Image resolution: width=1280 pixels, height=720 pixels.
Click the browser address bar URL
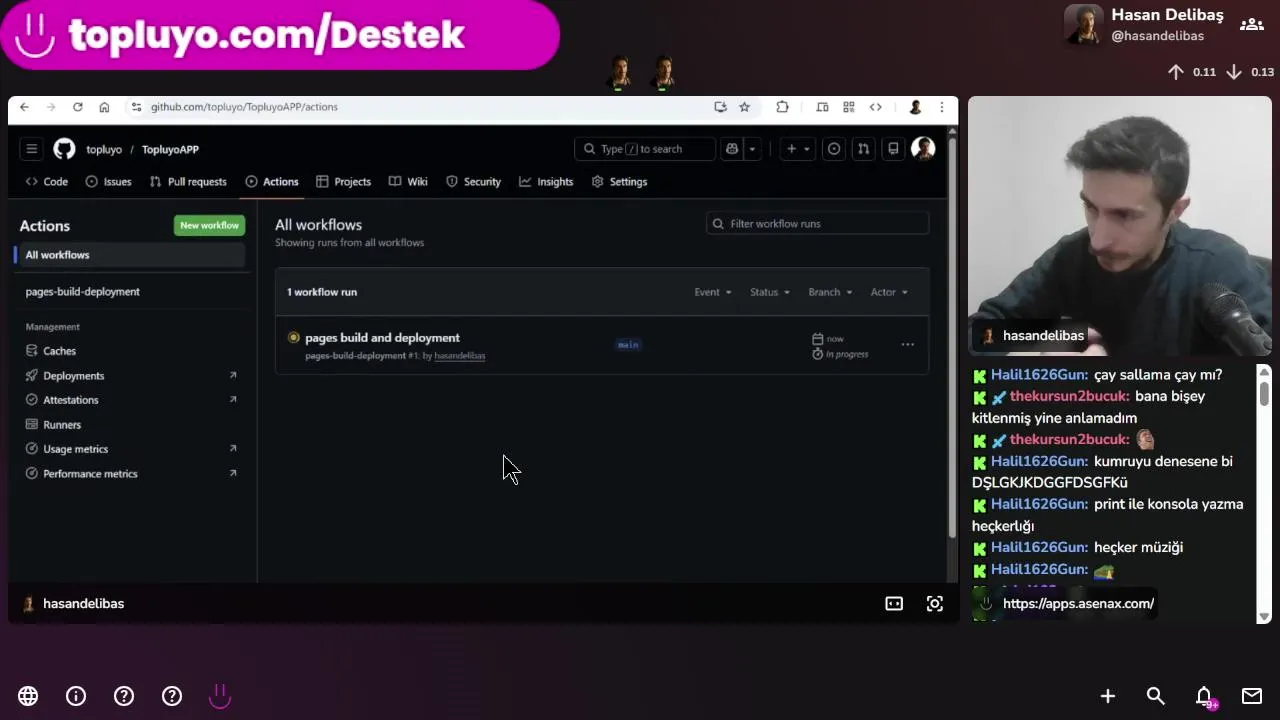244,107
